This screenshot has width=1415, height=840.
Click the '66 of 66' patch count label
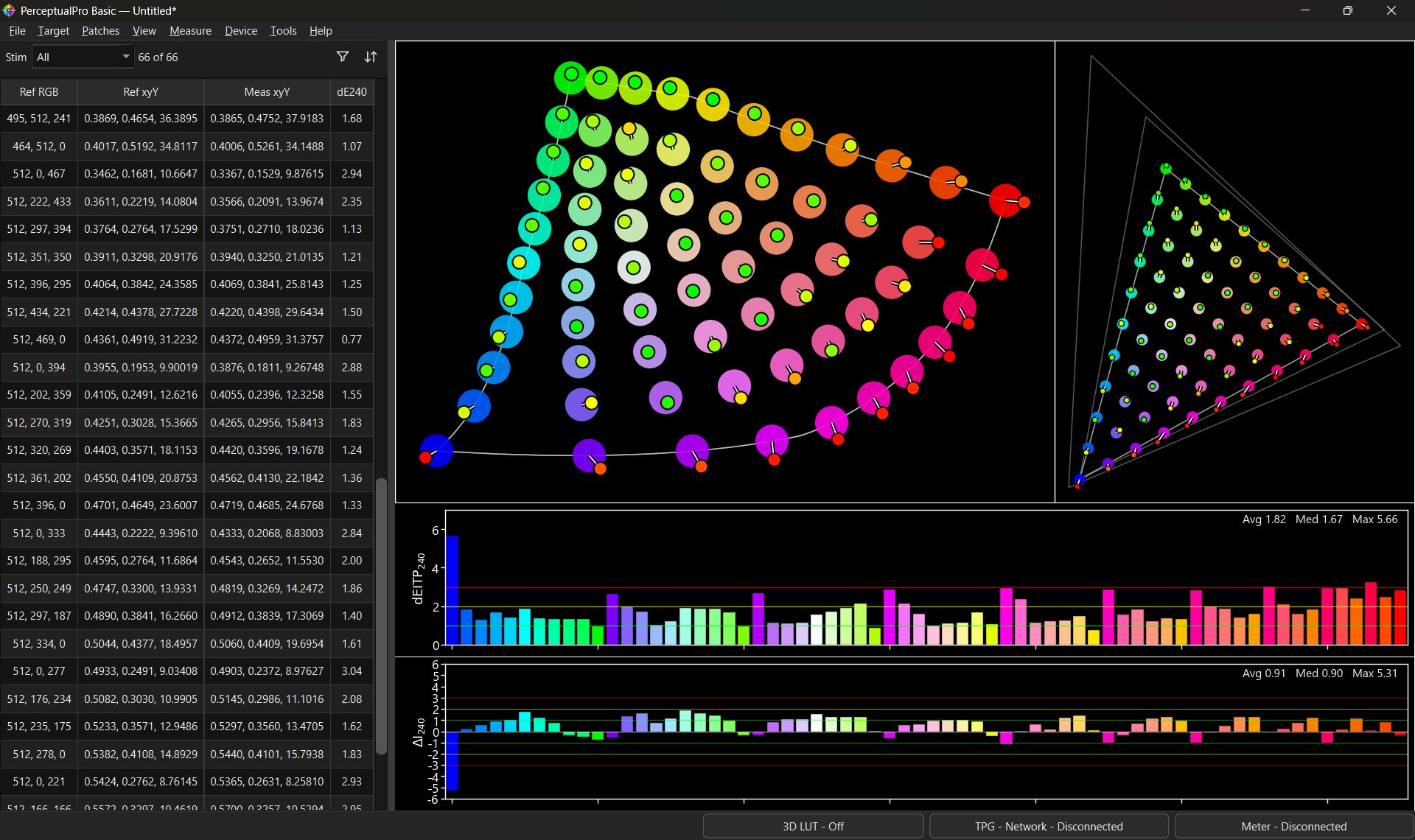[158, 57]
